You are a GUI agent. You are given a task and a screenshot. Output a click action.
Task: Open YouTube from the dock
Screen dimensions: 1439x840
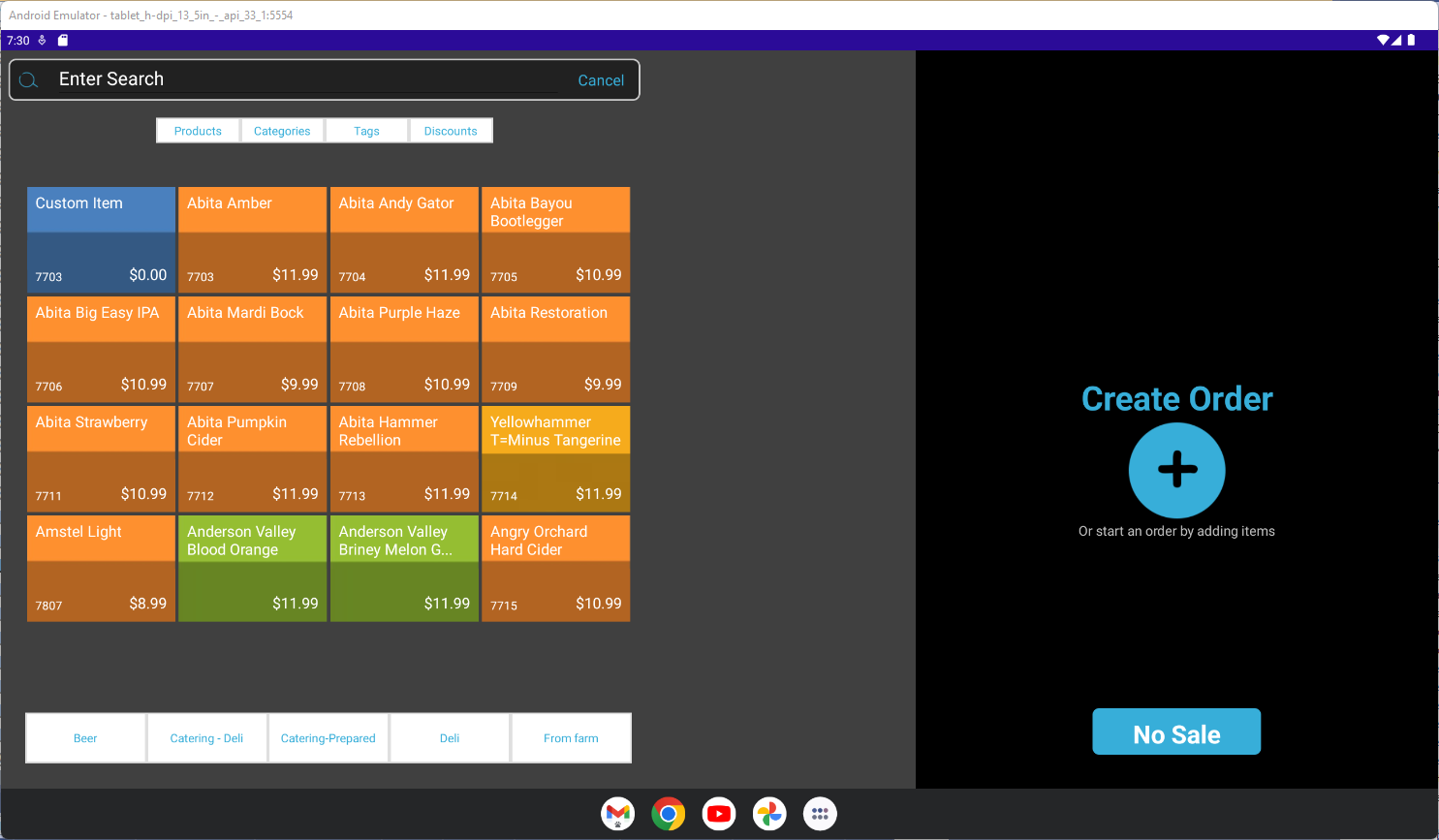(x=719, y=814)
